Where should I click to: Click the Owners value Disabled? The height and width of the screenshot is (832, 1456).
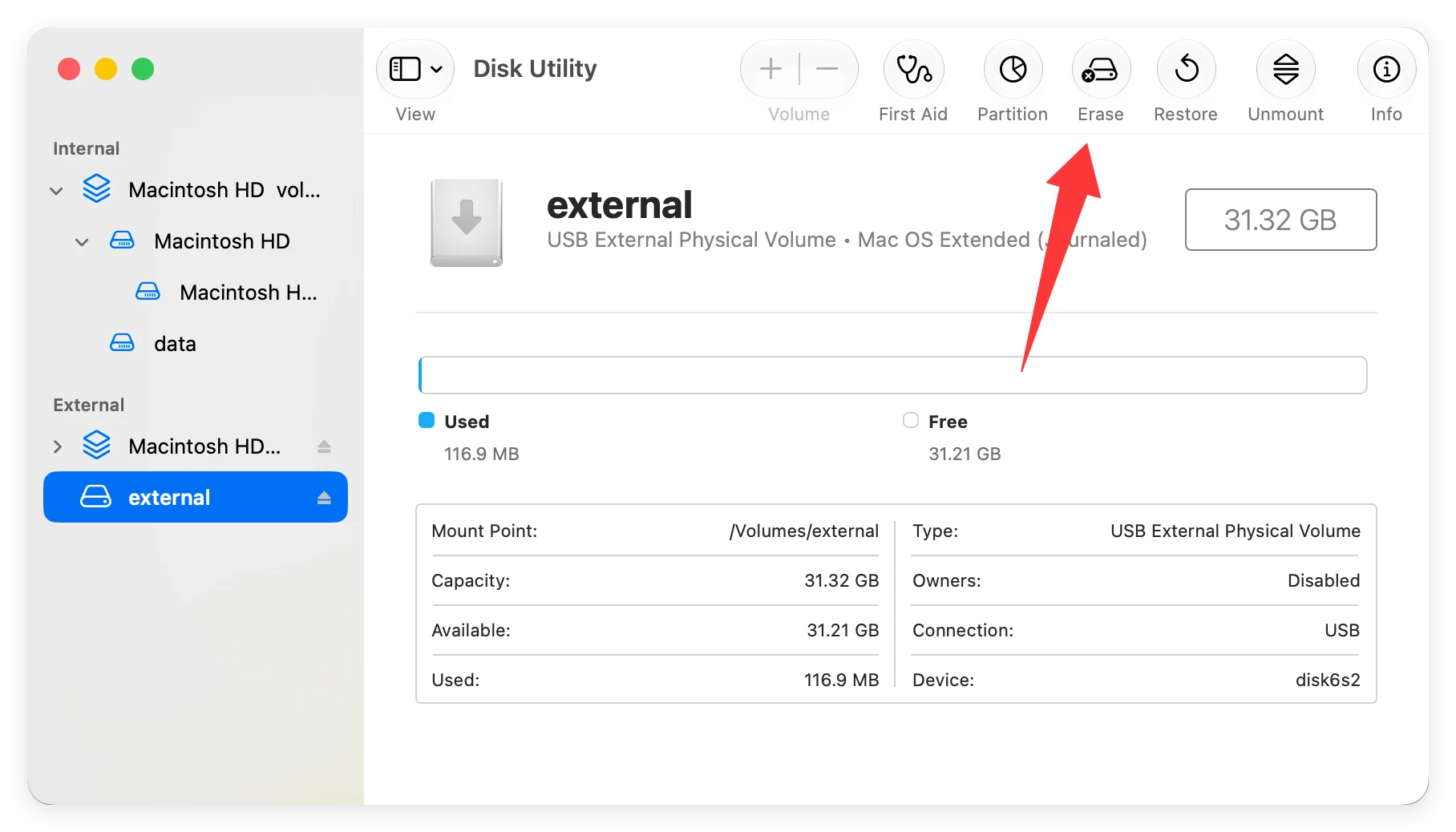tap(1324, 580)
